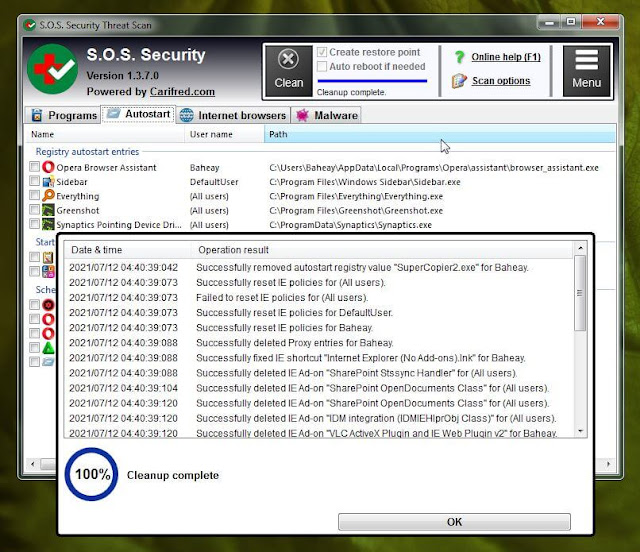Click the green question mark help icon
Image resolution: width=640 pixels, height=552 pixels.
pyautogui.click(x=459, y=57)
